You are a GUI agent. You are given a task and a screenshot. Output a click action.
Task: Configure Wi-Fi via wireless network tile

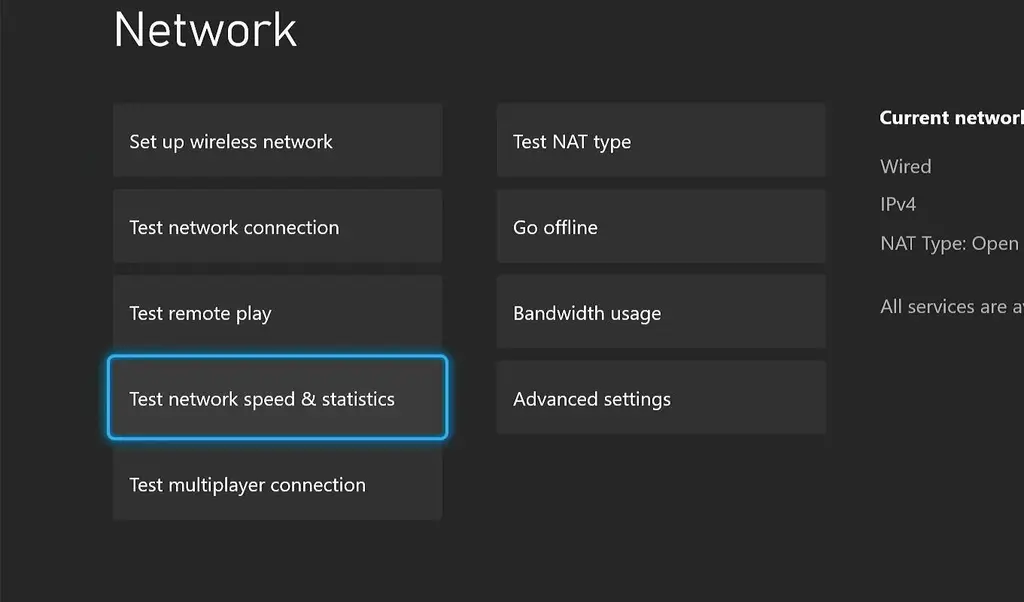[278, 140]
